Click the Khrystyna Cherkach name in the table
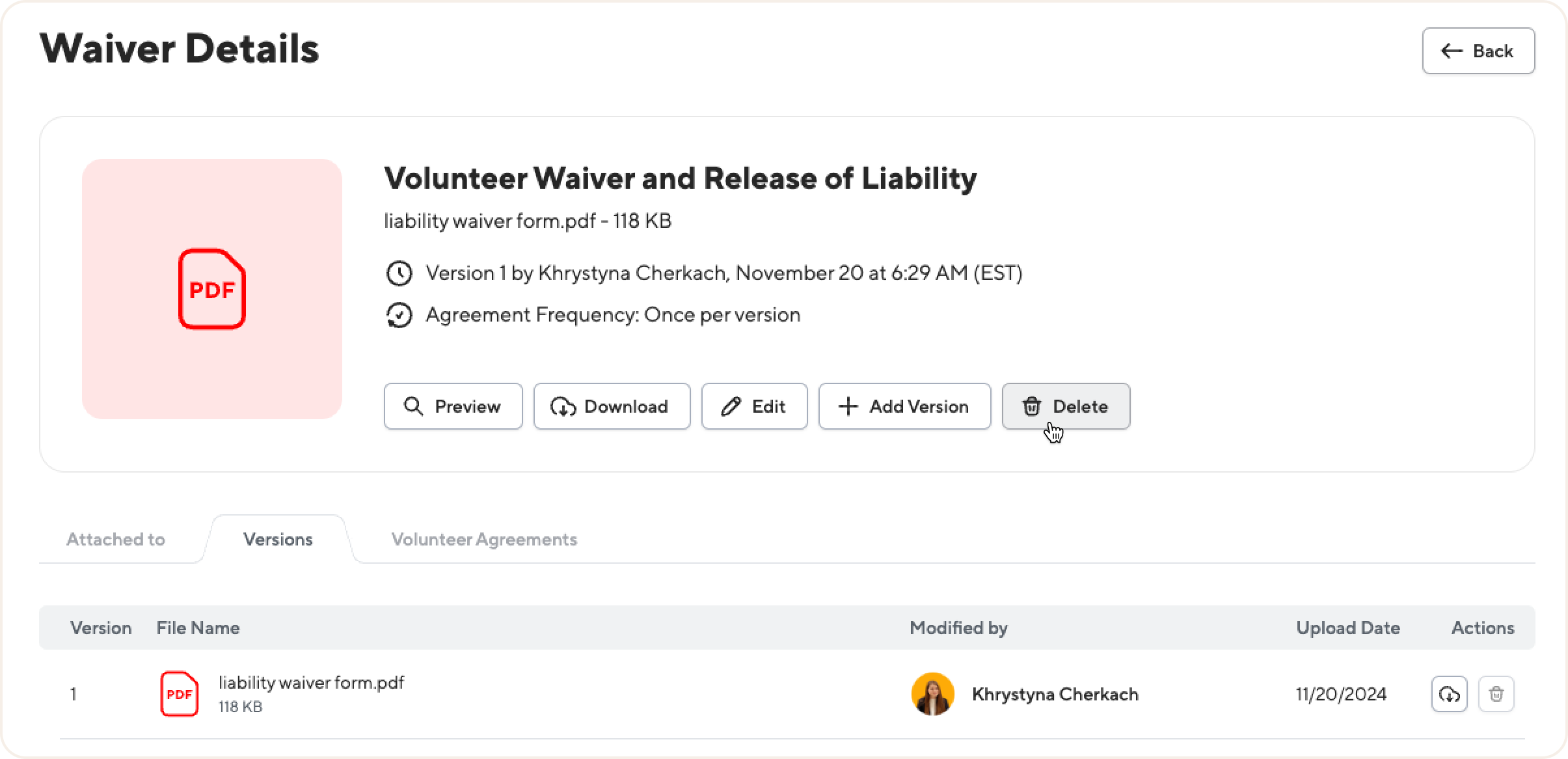 (x=1055, y=695)
